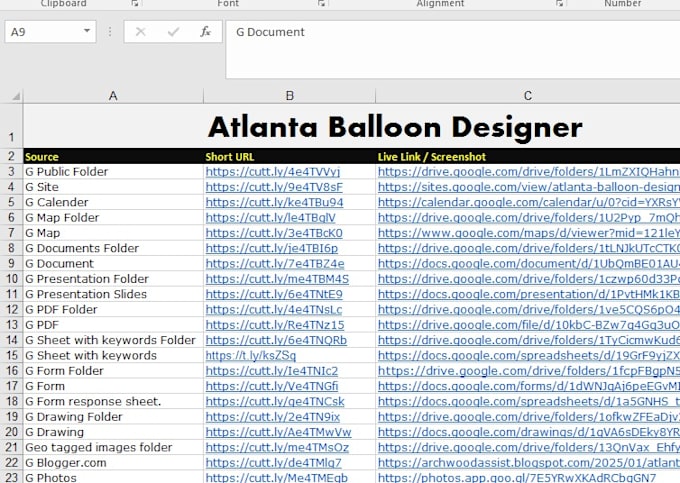Screen dimensions: 680x483
Task: Select cell G Site
Action: [x=113, y=187]
